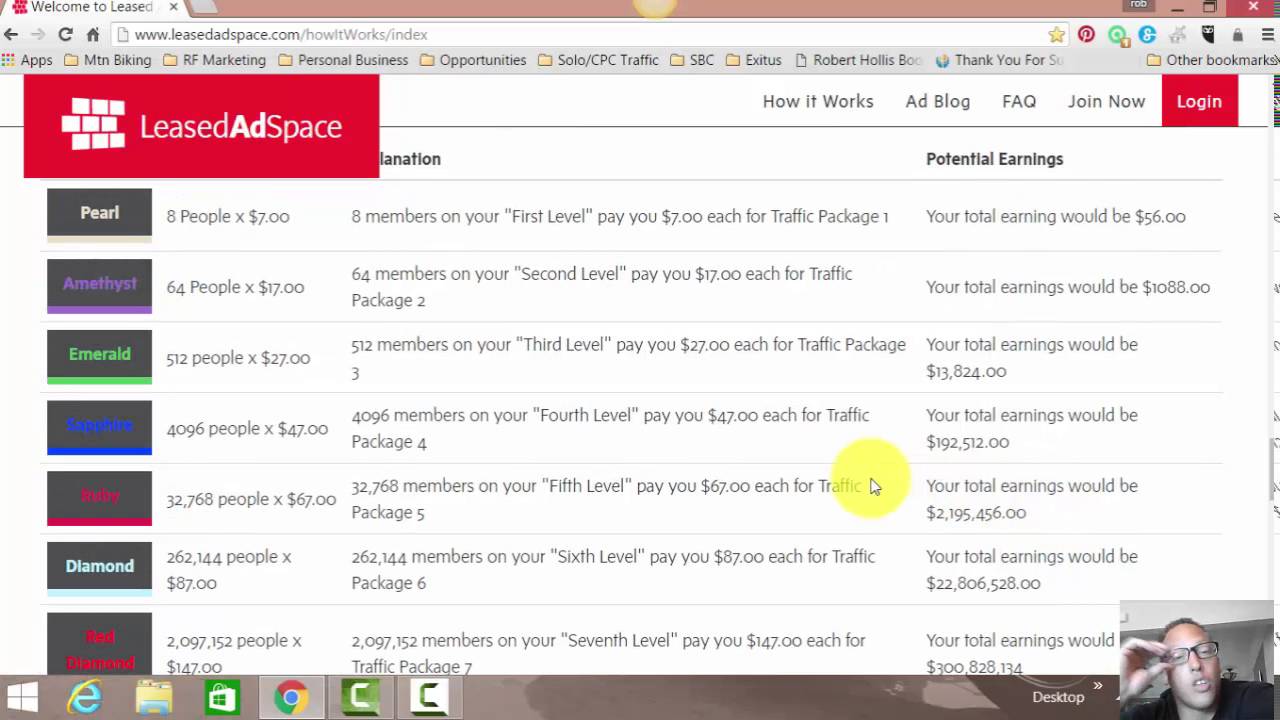Go back with the browser back arrow
Image resolution: width=1280 pixels, height=720 pixels.
11,34
